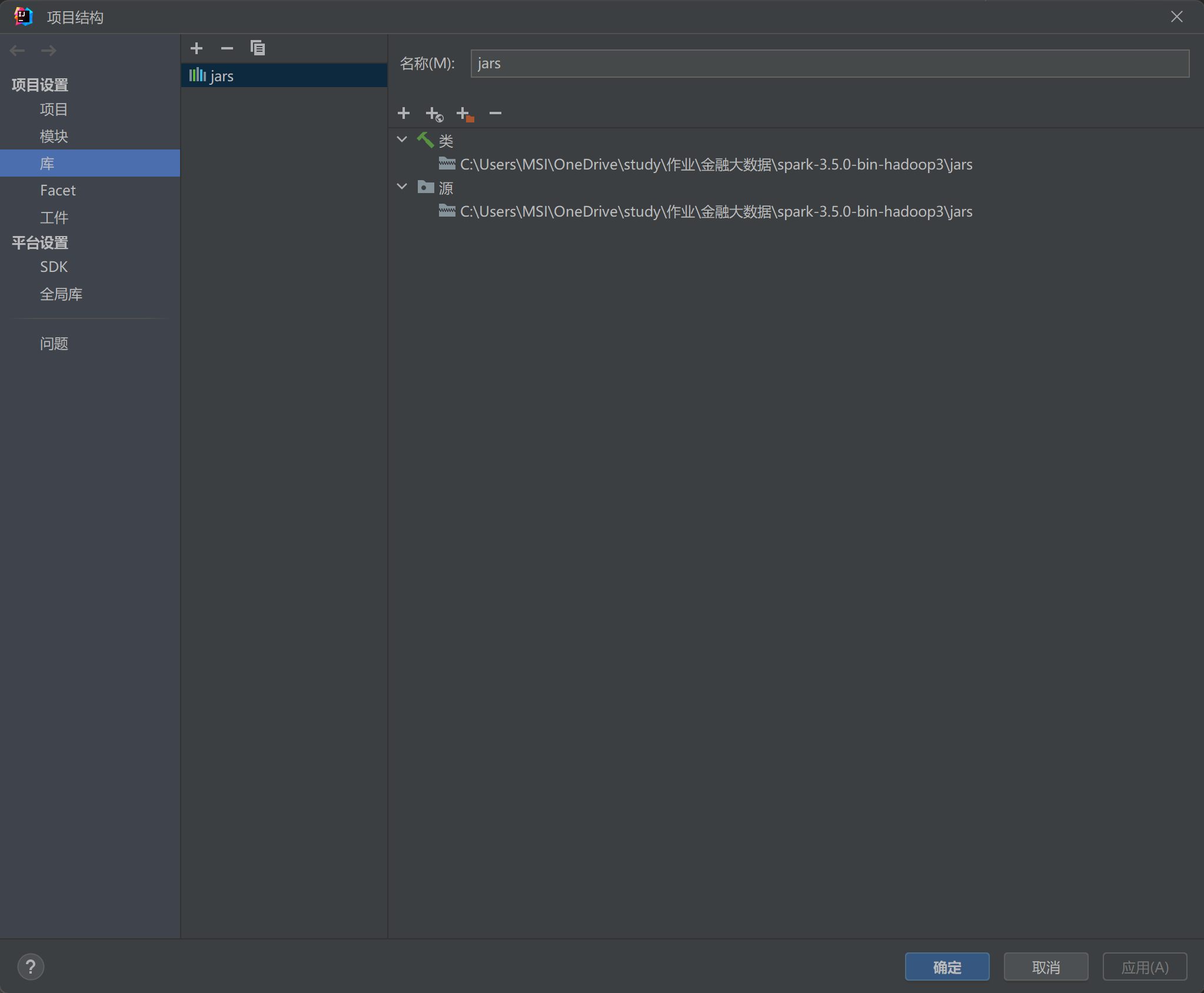This screenshot has width=1204, height=993.
Task: Add library root with first plus icon
Action: click(x=404, y=113)
